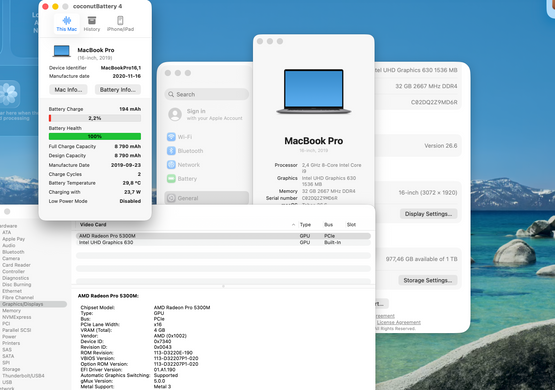Select USB in System Information sidebar

pyautogui.click(x=7, y=382)
